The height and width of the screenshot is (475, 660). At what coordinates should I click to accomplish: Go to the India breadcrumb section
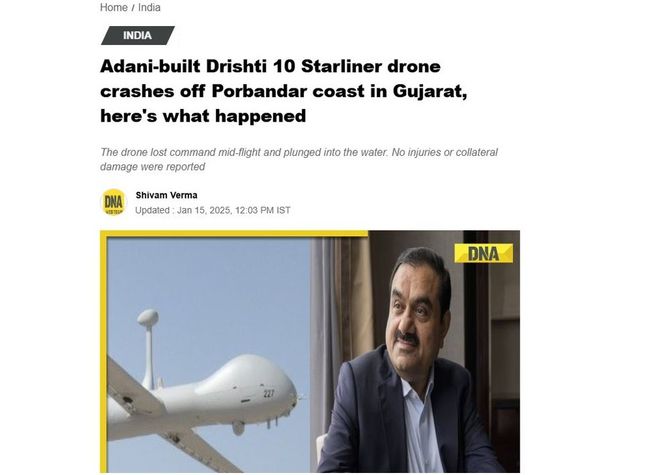point(149,8)
